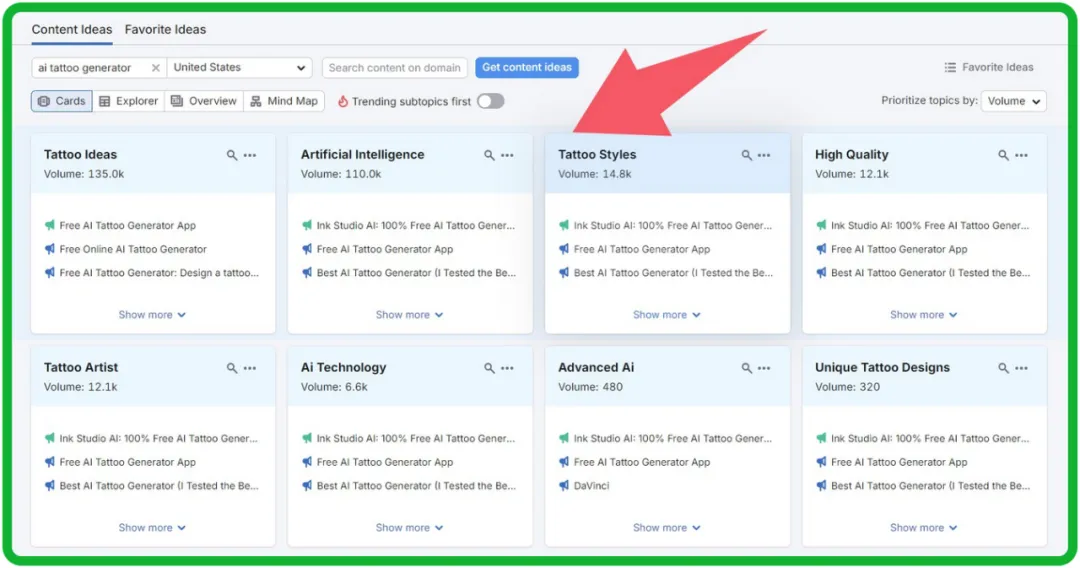Viewport: 1080px width, 568px height.
Task: Switch to the Favorite Ideas tab
Action: (x=165, y=30)
